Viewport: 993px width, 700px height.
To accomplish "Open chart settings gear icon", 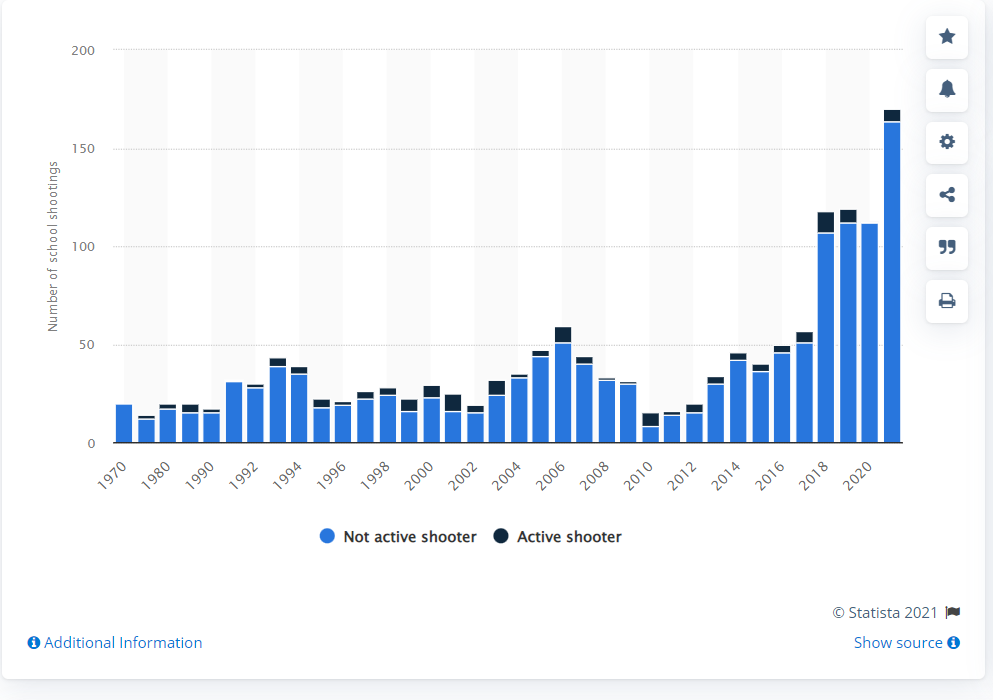I will tap(946, 142).
